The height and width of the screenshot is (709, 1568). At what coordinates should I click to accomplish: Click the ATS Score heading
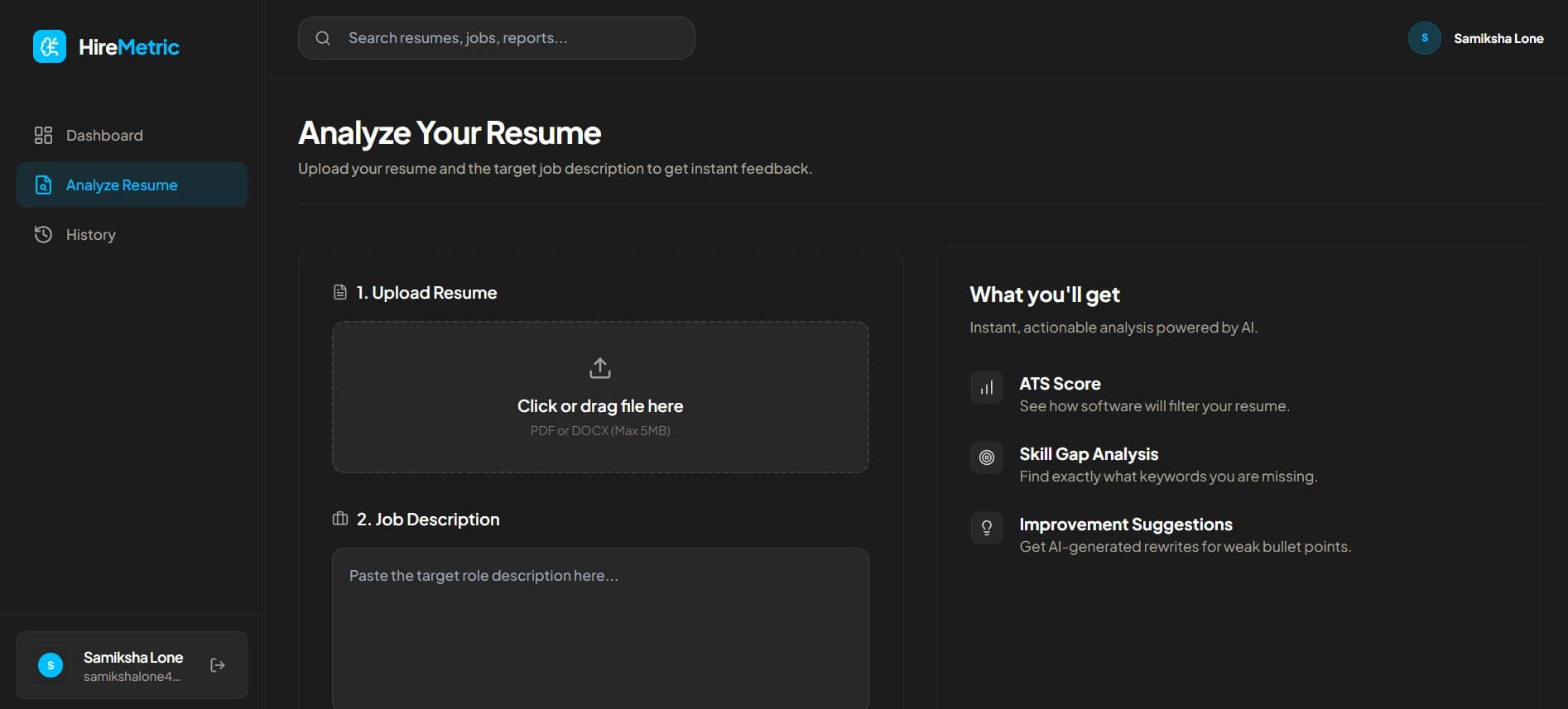(1060, 384)
